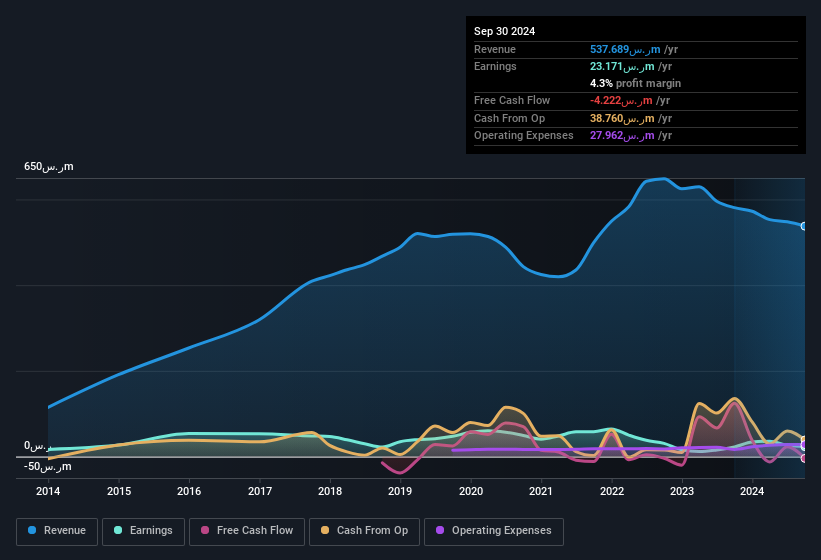Toggle the Earnings series legend button
The height and width of the screenshot is (560, 821).
(x=143, y=531)
